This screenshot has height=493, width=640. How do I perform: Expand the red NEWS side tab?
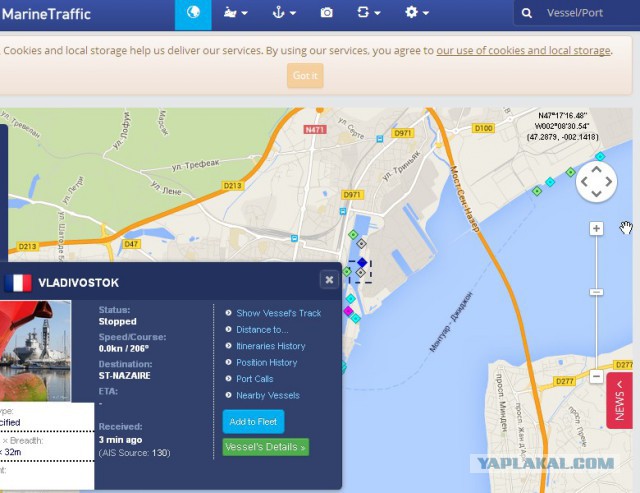click(x=619, y=400)
